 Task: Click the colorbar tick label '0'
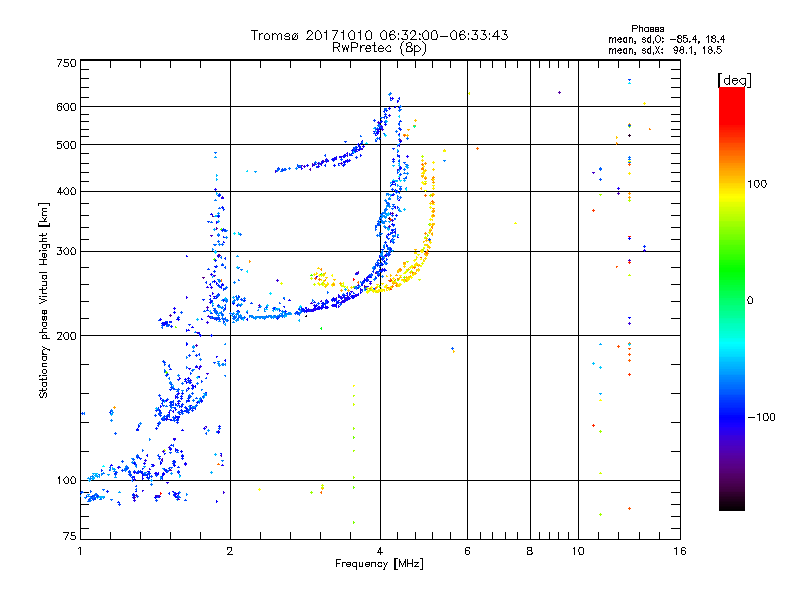750,300
